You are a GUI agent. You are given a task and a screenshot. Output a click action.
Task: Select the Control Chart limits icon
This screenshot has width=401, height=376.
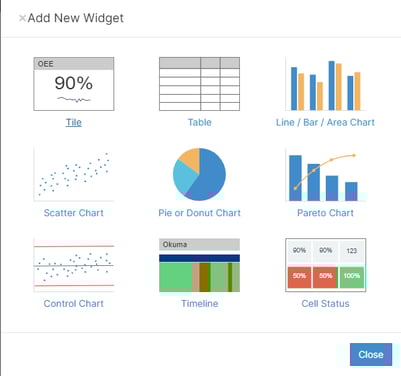[x=74, y=265]
